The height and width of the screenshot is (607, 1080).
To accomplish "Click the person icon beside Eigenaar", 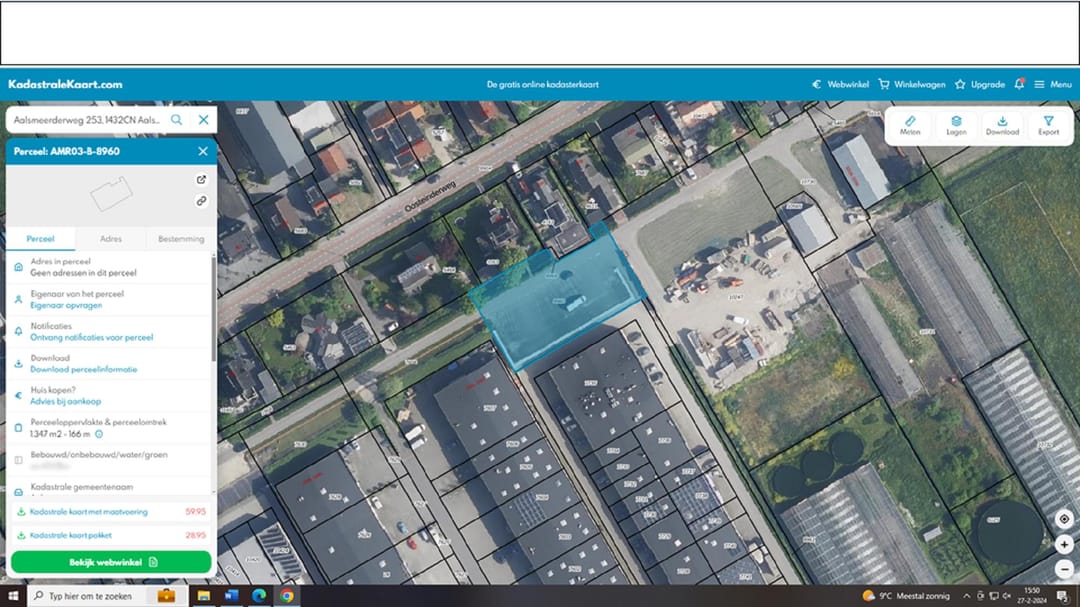I will (19, 299).
